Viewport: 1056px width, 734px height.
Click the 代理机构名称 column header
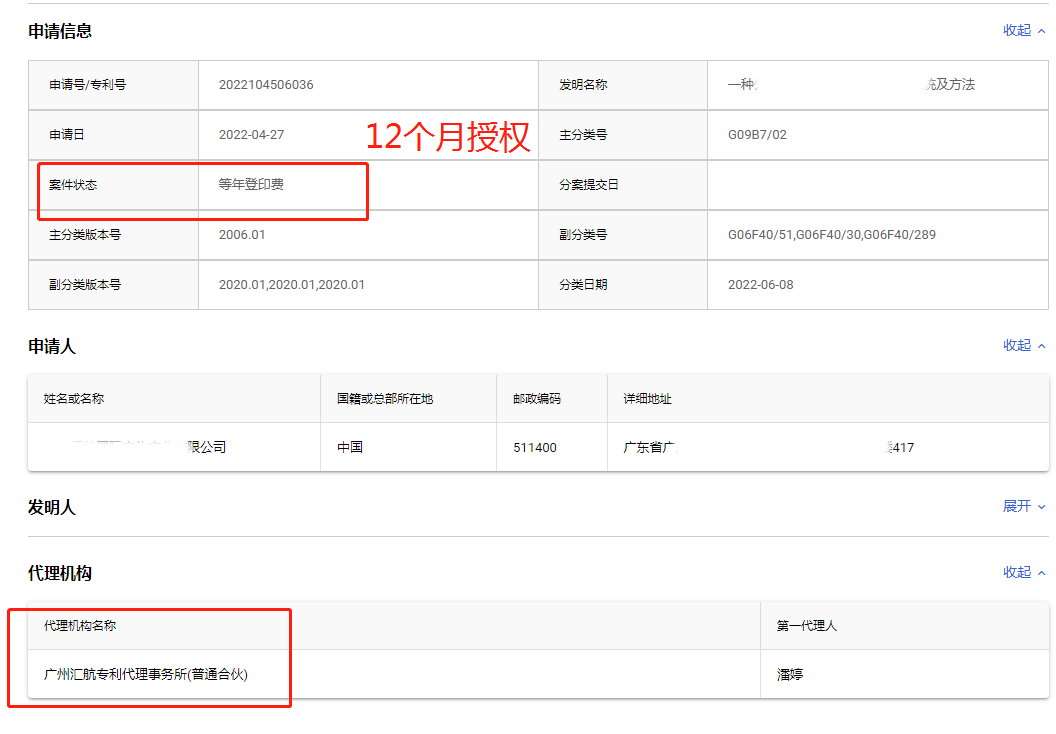pyautogui.click(x=394, y=626)
